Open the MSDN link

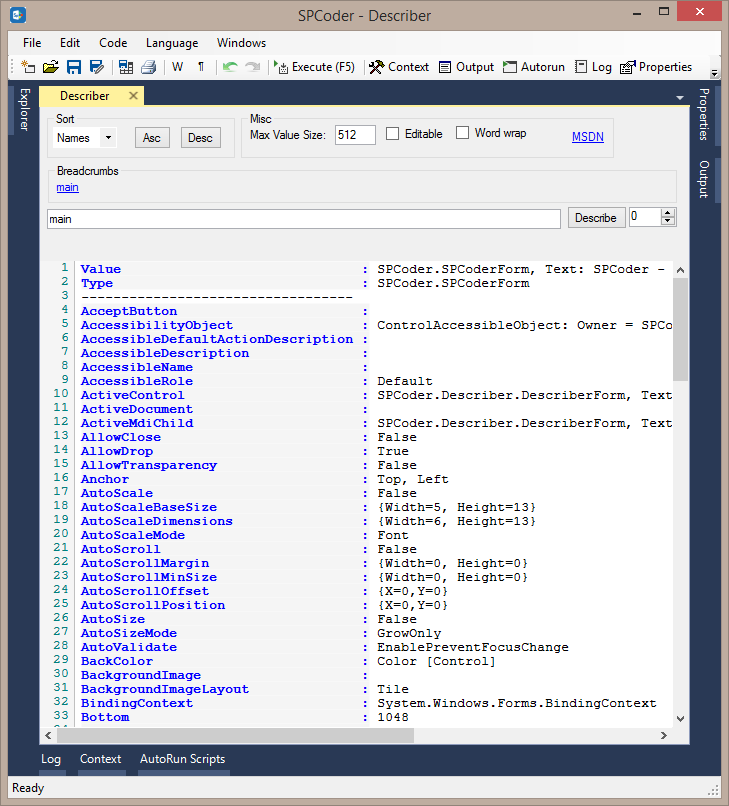tap(588, 137)
